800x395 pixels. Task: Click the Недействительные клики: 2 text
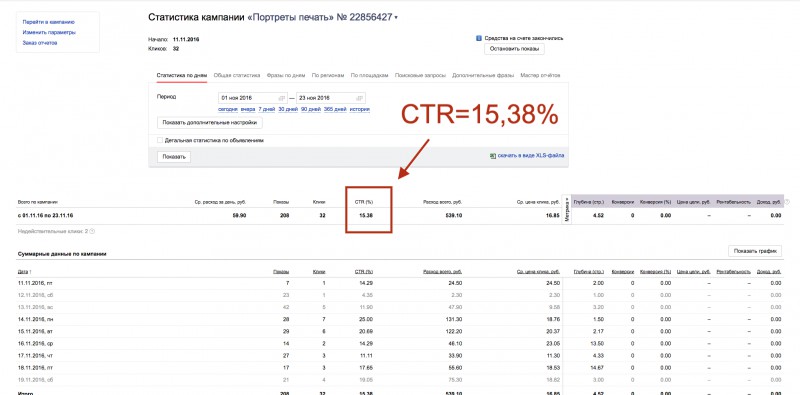(x=53, y=231)
